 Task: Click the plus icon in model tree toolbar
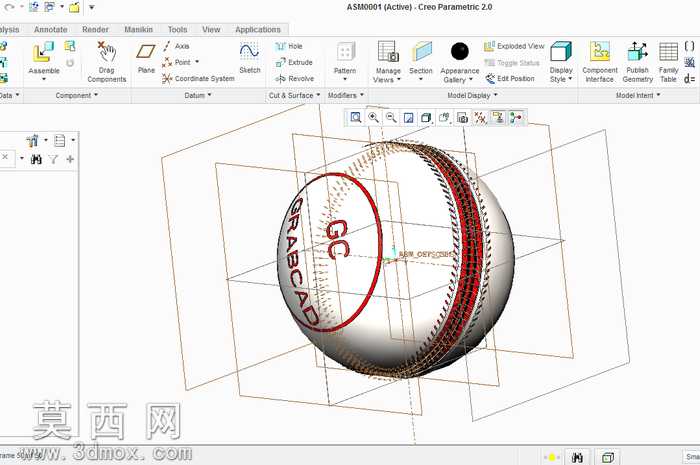(70, 159)
